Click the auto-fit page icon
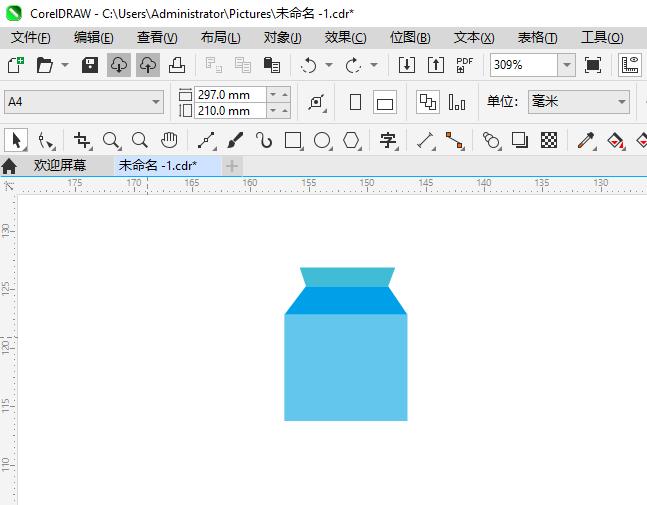This screenshot has width=647, height=505. click(x=316, y=102)
